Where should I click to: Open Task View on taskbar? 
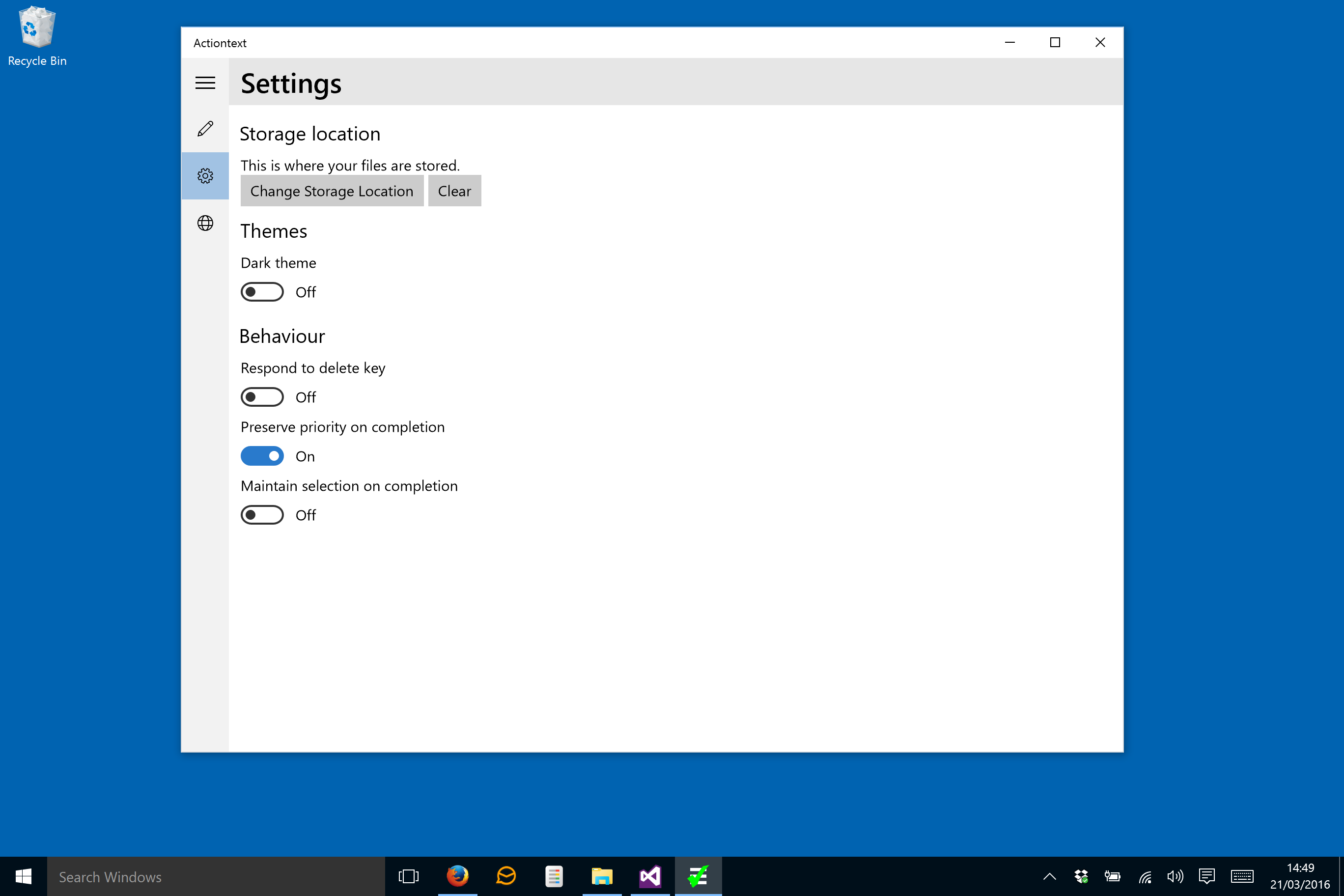click(408, 876)
